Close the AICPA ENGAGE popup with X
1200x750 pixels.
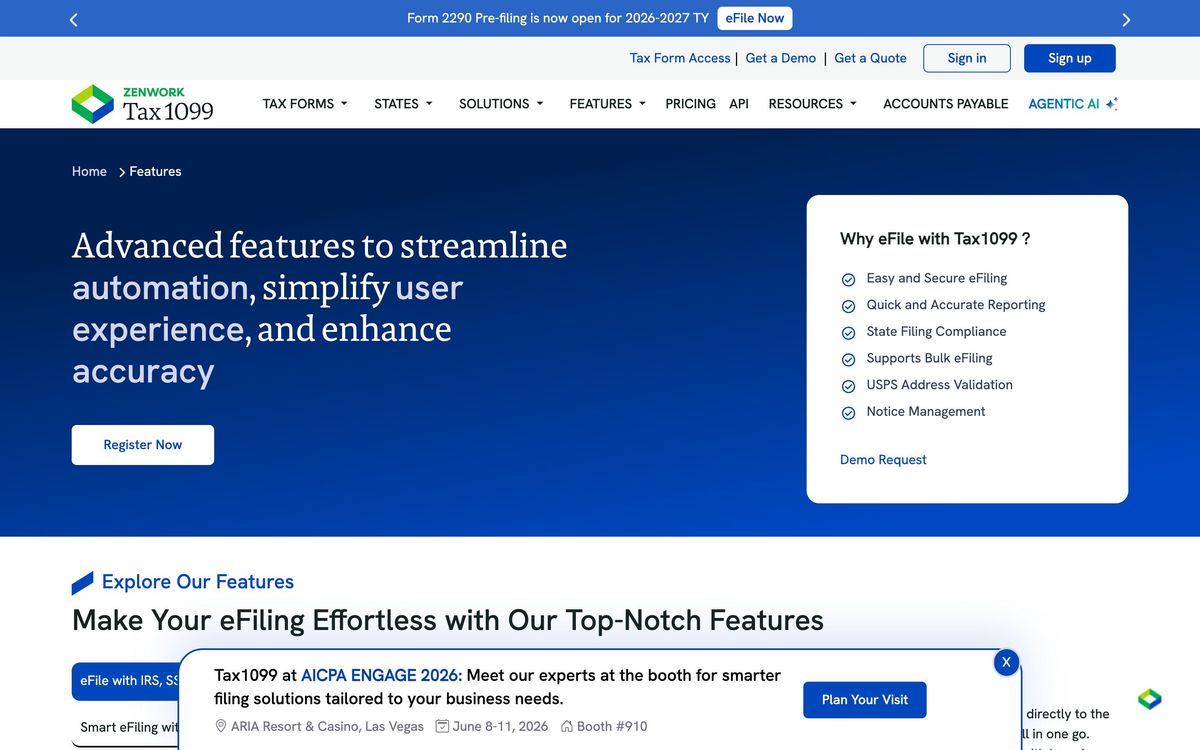pyautogui.click(x=1006, y=662)
